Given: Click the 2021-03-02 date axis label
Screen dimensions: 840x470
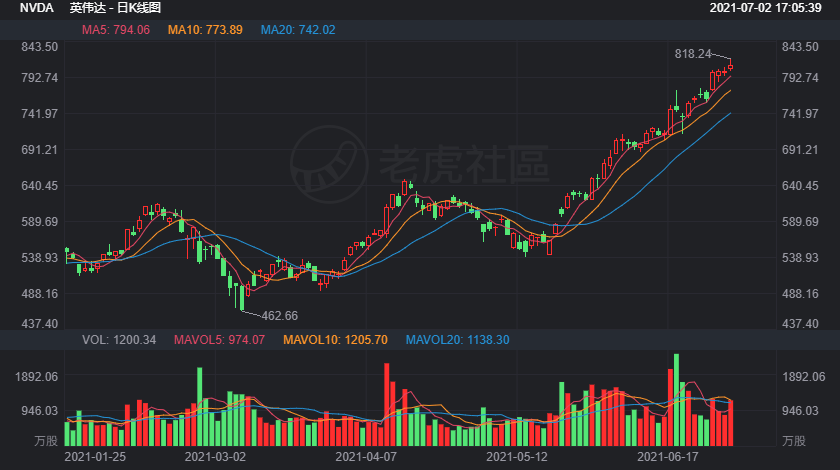Looking at the screenshot, I should click(x=215, y=457).
